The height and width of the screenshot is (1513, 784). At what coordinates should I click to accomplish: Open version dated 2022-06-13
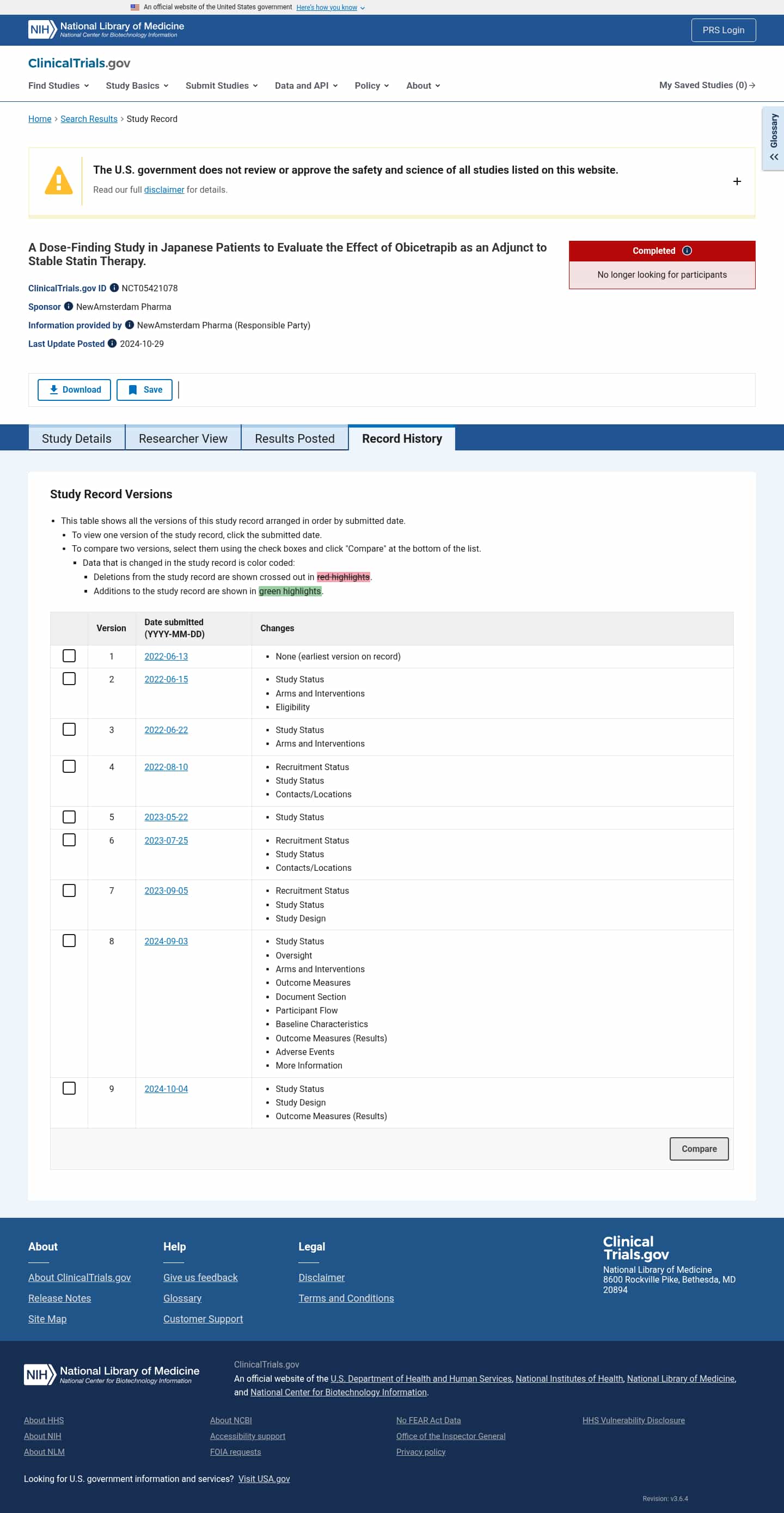pos(166,656)
